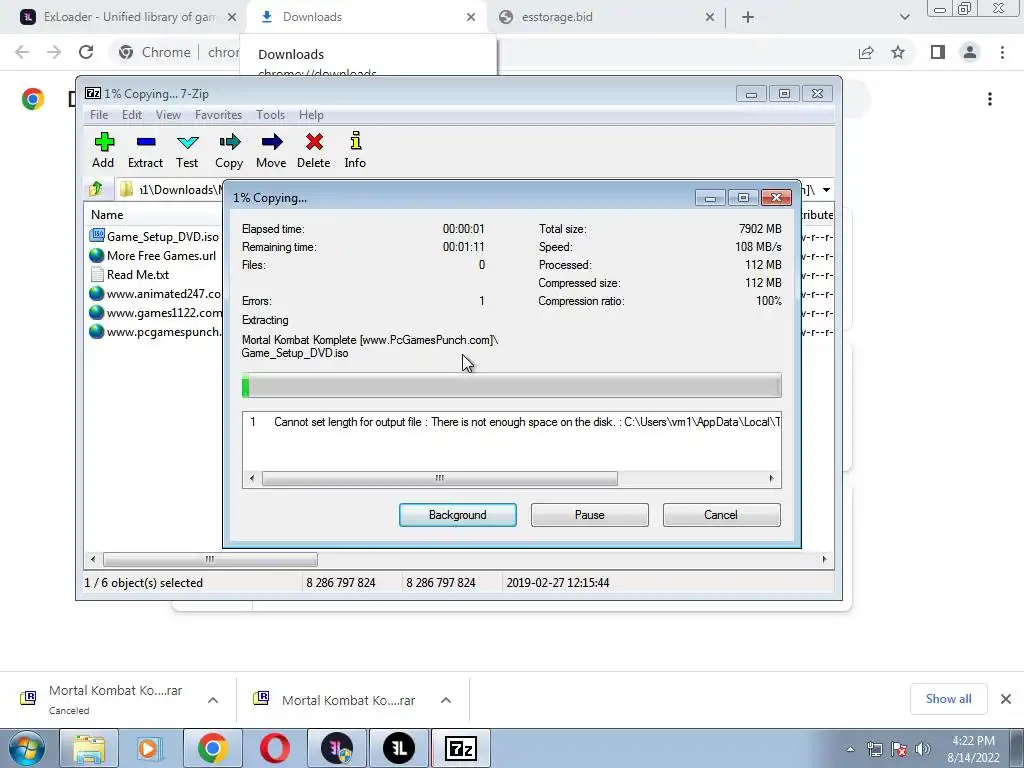Open the Tools menu
The image size is (1024, 768).
click(x=270, y=115)
